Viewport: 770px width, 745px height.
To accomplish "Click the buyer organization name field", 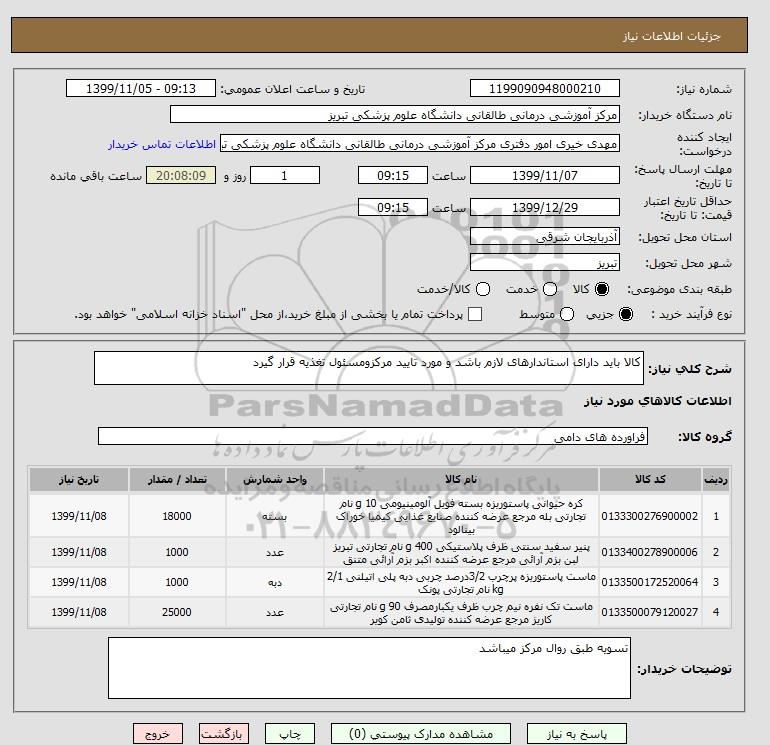I will click(x=395, y=114).
